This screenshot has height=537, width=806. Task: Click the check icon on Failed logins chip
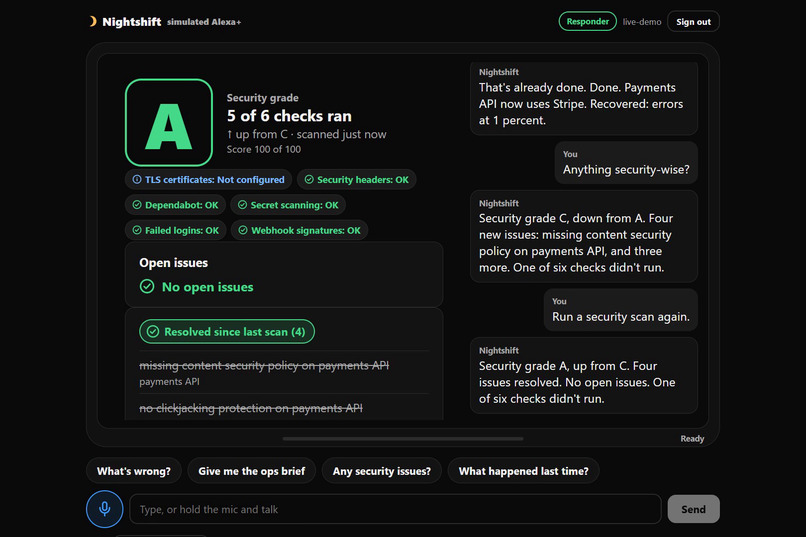(137, 230)
